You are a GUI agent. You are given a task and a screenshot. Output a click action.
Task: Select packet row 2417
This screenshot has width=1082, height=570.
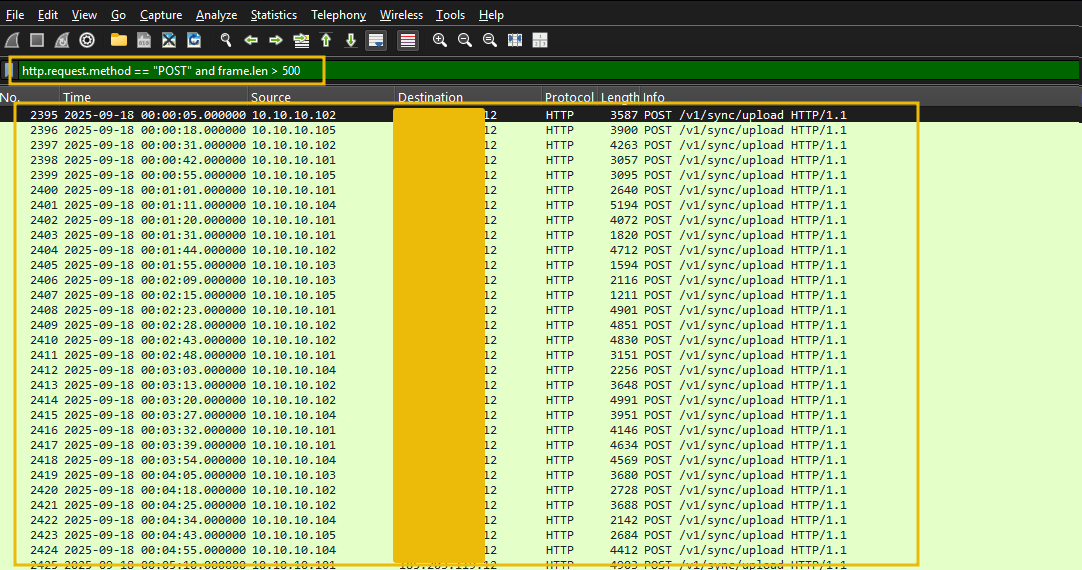(x=540, y=445)
